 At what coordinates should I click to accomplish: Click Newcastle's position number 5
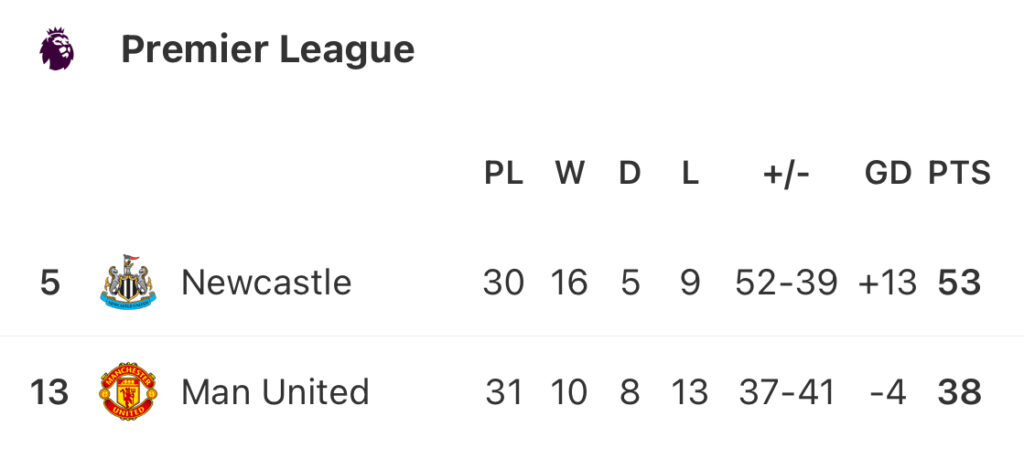pyautogui.click(x=50, y=283)
